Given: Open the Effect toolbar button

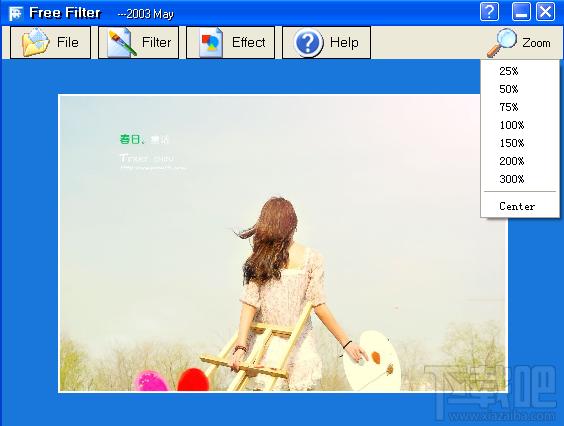Looking at the screenshot, I should pyautogui.click(x=231, y=42).
